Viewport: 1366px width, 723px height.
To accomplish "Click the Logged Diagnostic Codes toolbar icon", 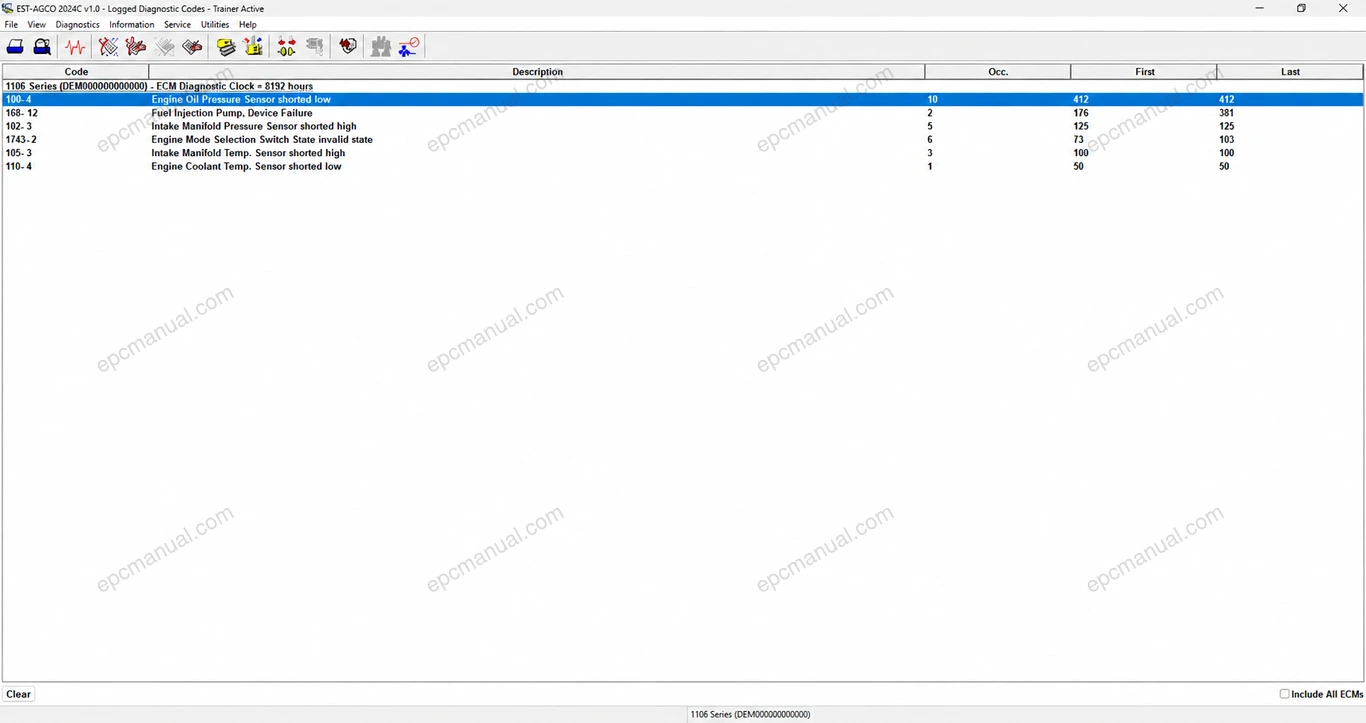I will tap(136, 46).
